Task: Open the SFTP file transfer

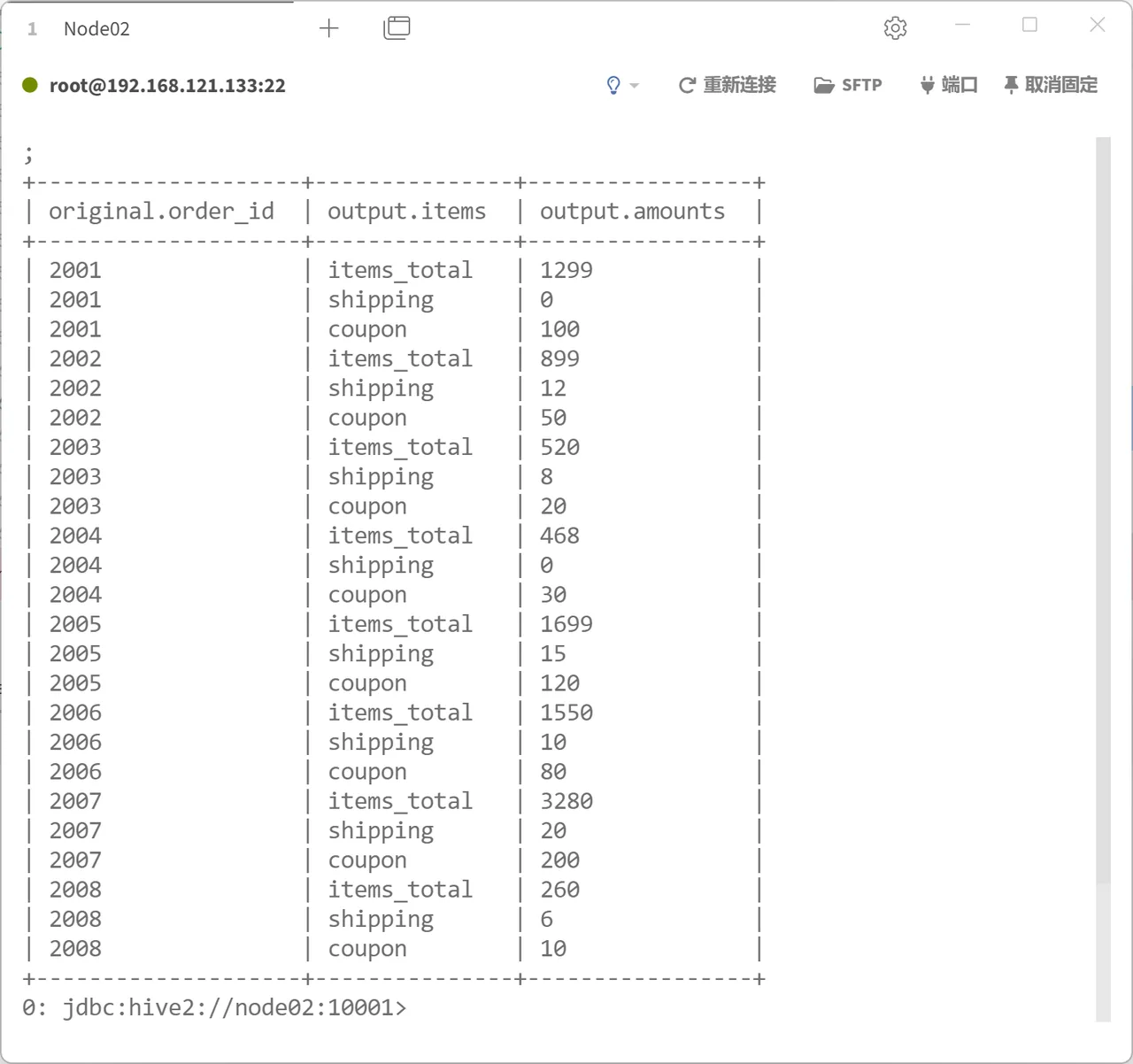Action: tap(848, 85)
